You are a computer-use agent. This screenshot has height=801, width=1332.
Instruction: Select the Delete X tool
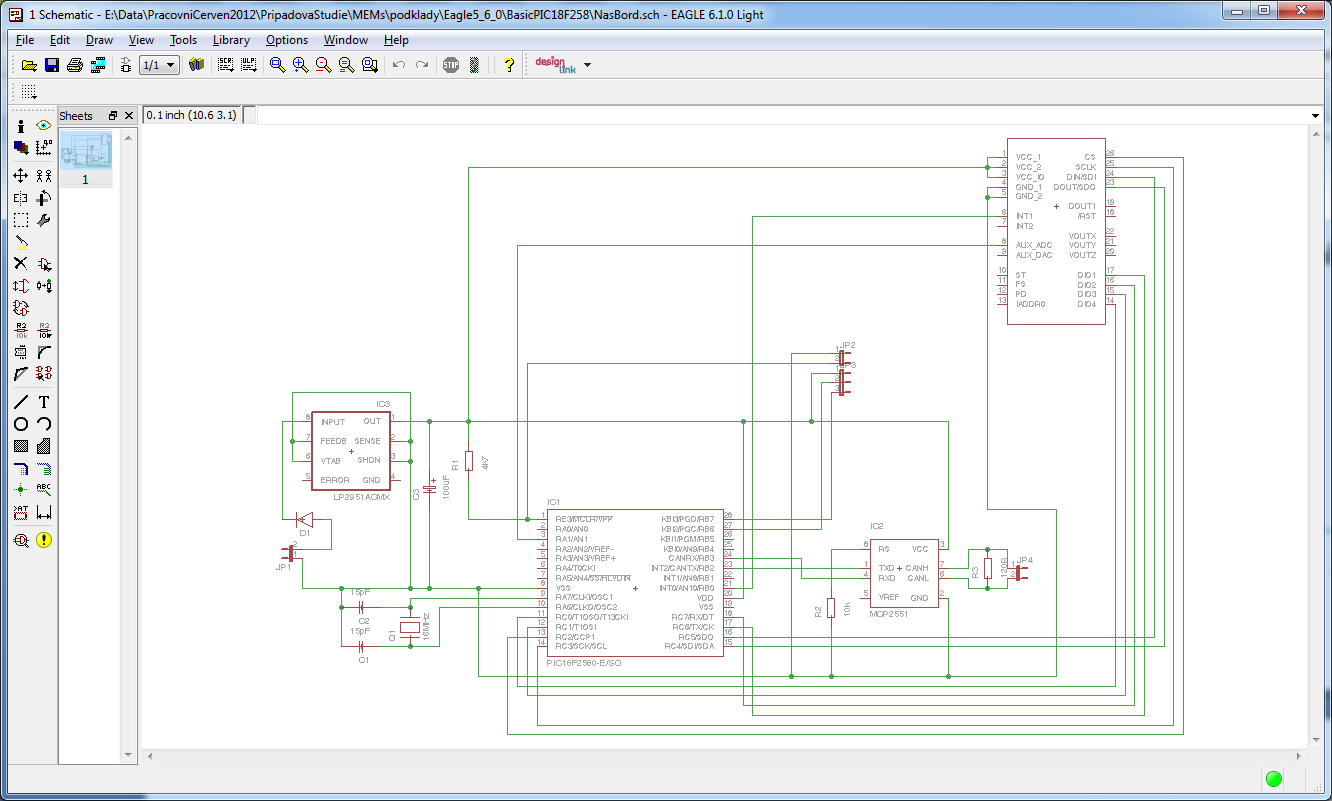click(21, 264)
